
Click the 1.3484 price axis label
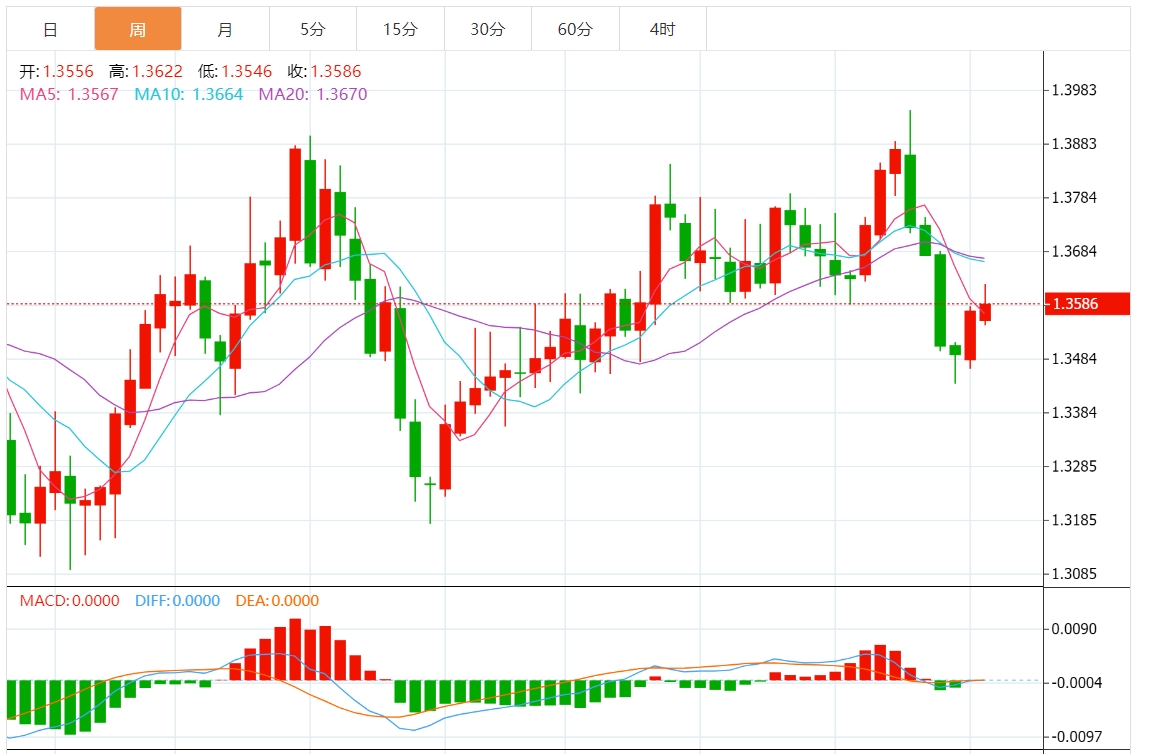point(1074,359)
